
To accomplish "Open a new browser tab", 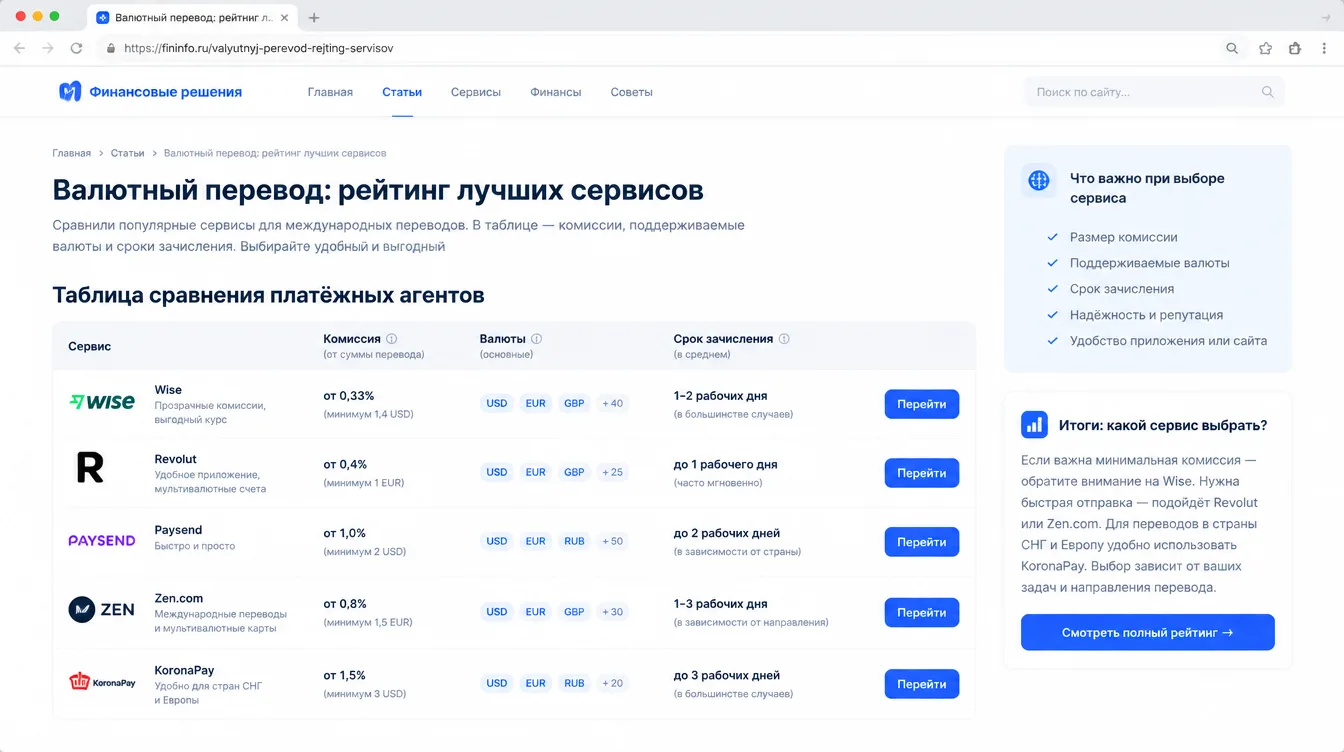I will coord(314,18).
